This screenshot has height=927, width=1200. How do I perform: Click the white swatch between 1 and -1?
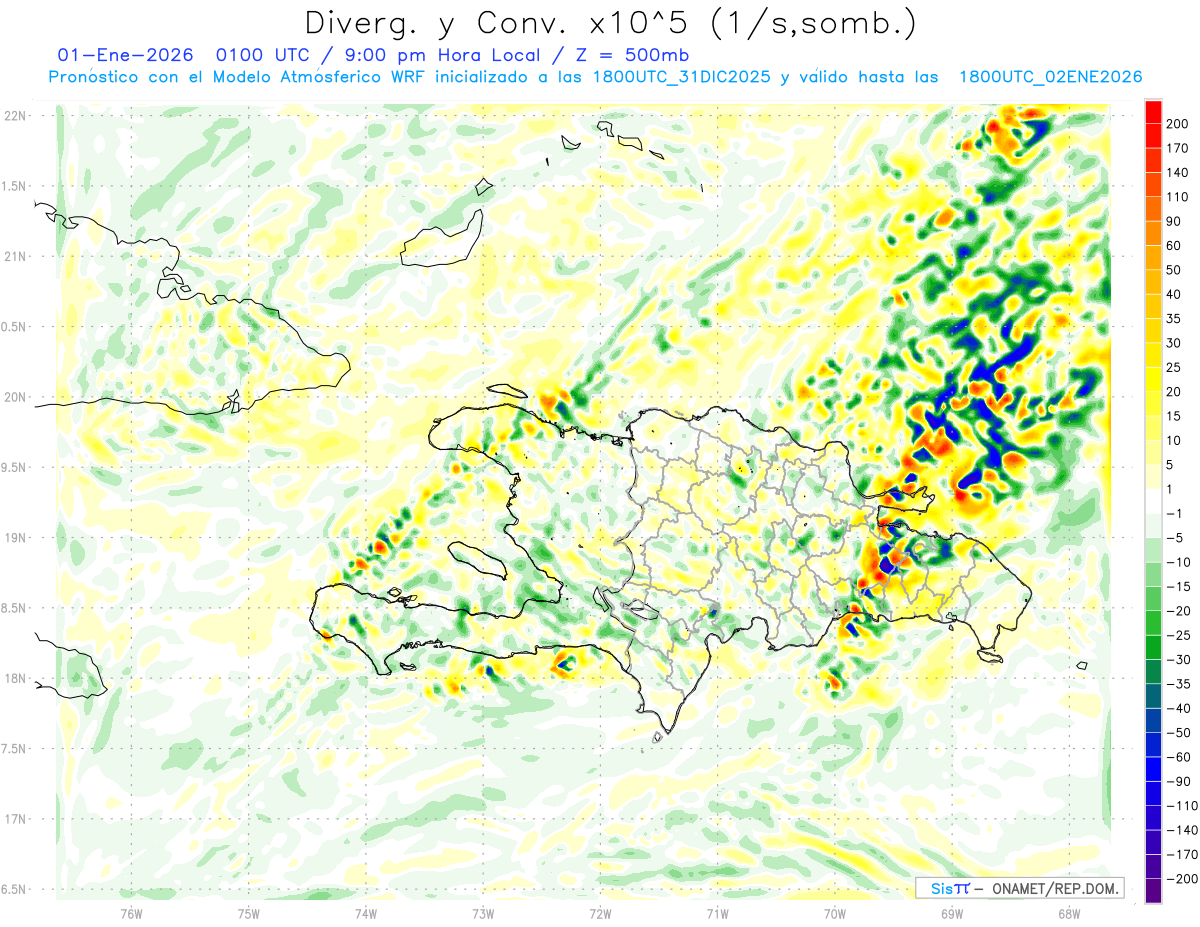click(x=1153, y=501)
